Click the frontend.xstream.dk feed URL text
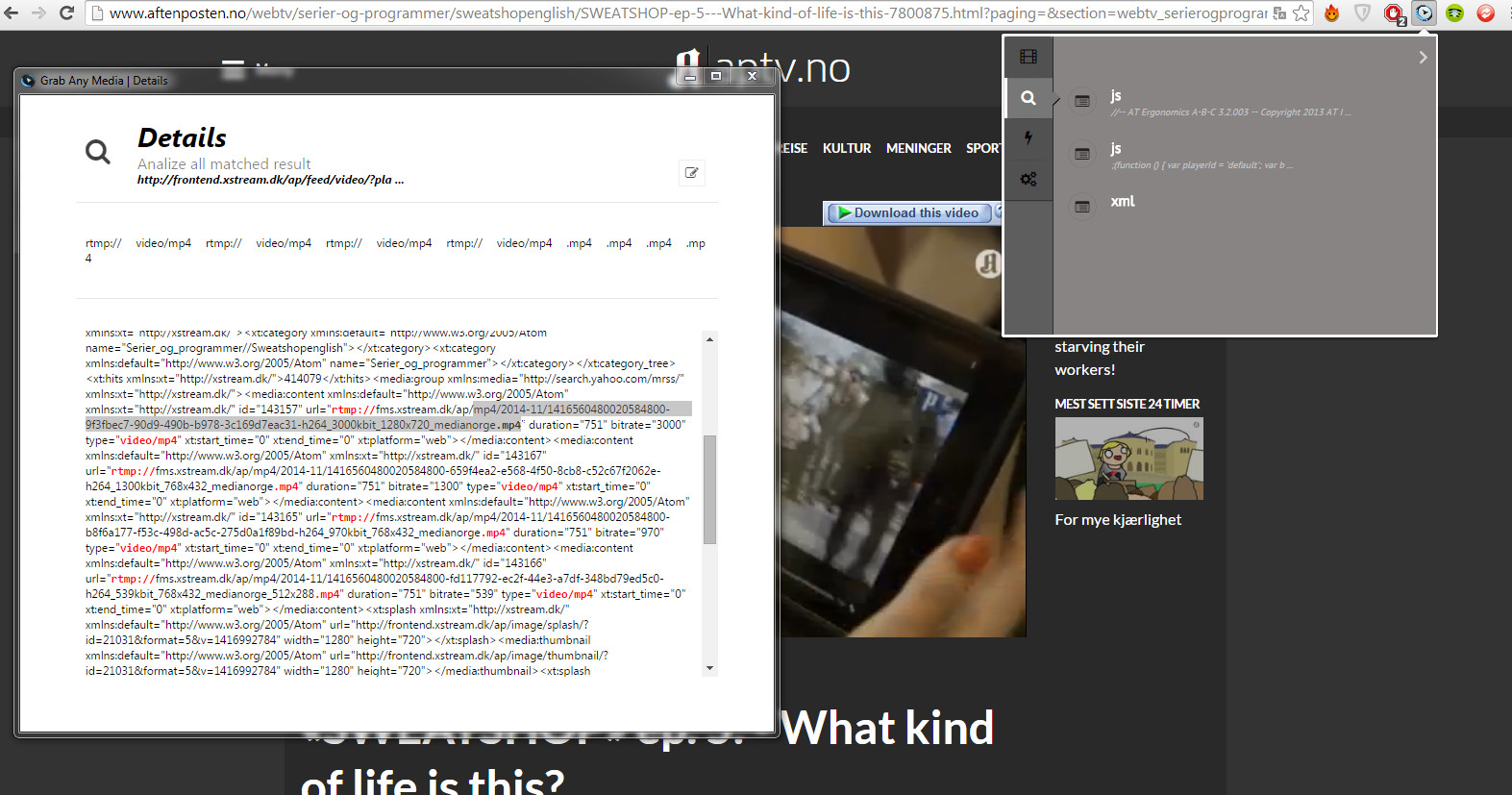Viewport: 1512px width, 795px height. (x=270, y=180)
